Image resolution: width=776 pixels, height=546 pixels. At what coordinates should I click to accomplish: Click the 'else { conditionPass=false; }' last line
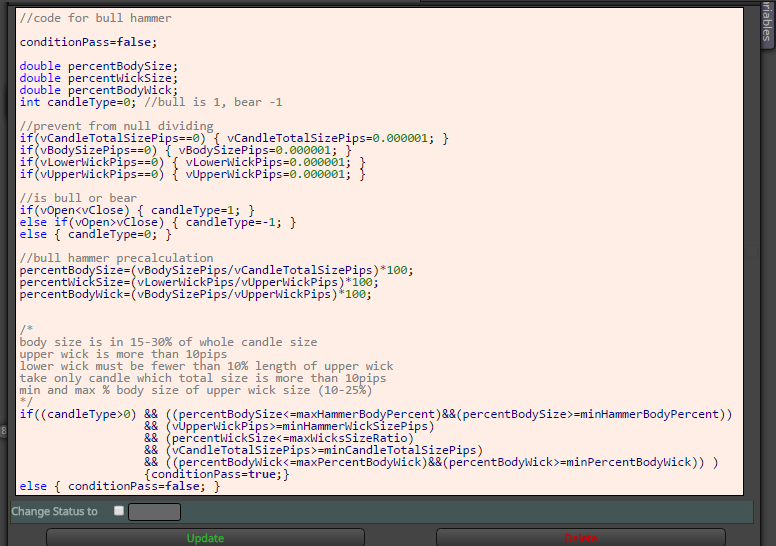120,486
